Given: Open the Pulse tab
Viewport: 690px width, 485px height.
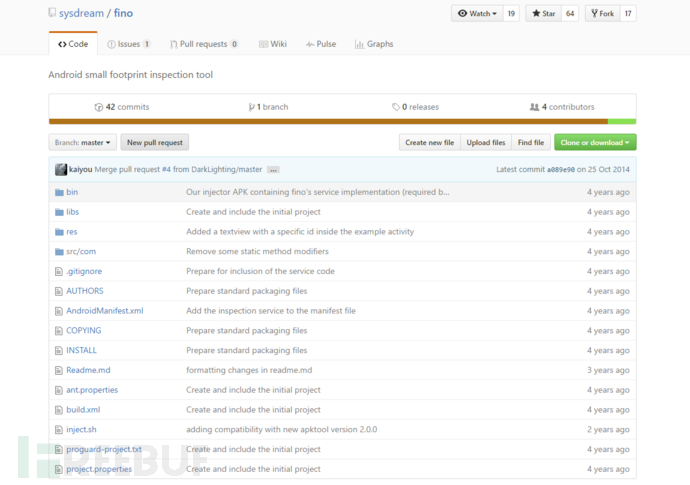Looking at the screenshot, I should (321, 44).
